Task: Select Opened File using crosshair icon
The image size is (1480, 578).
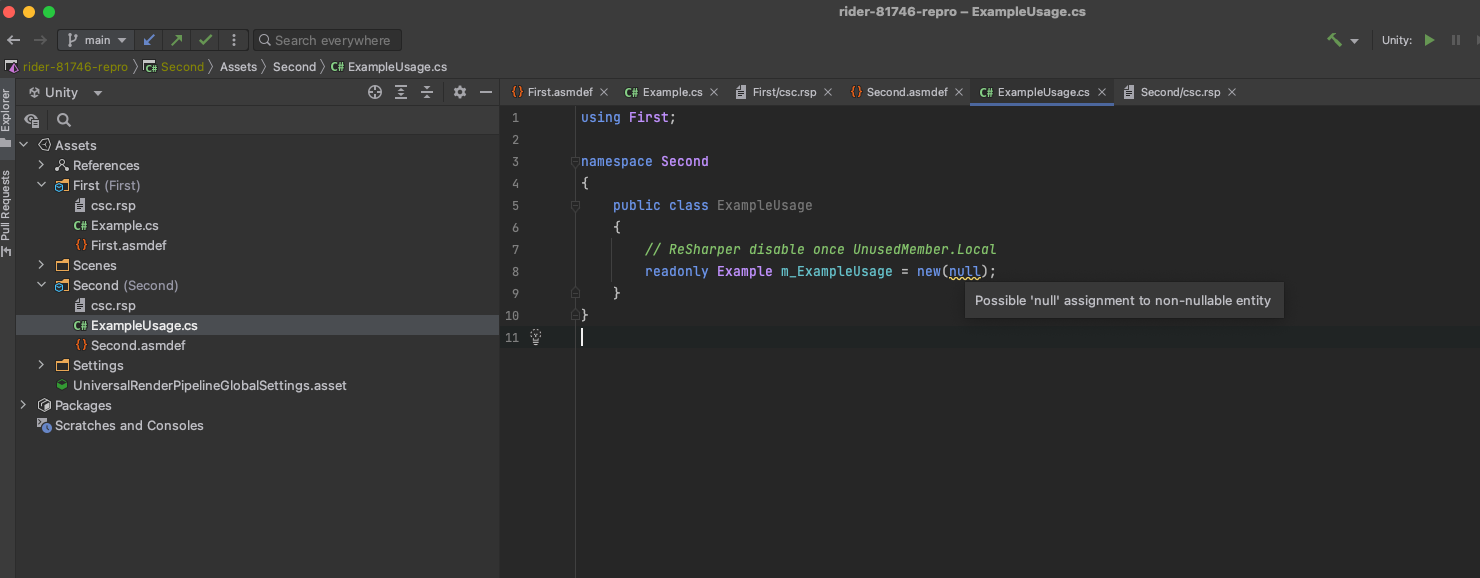Action: click(374, 91)
